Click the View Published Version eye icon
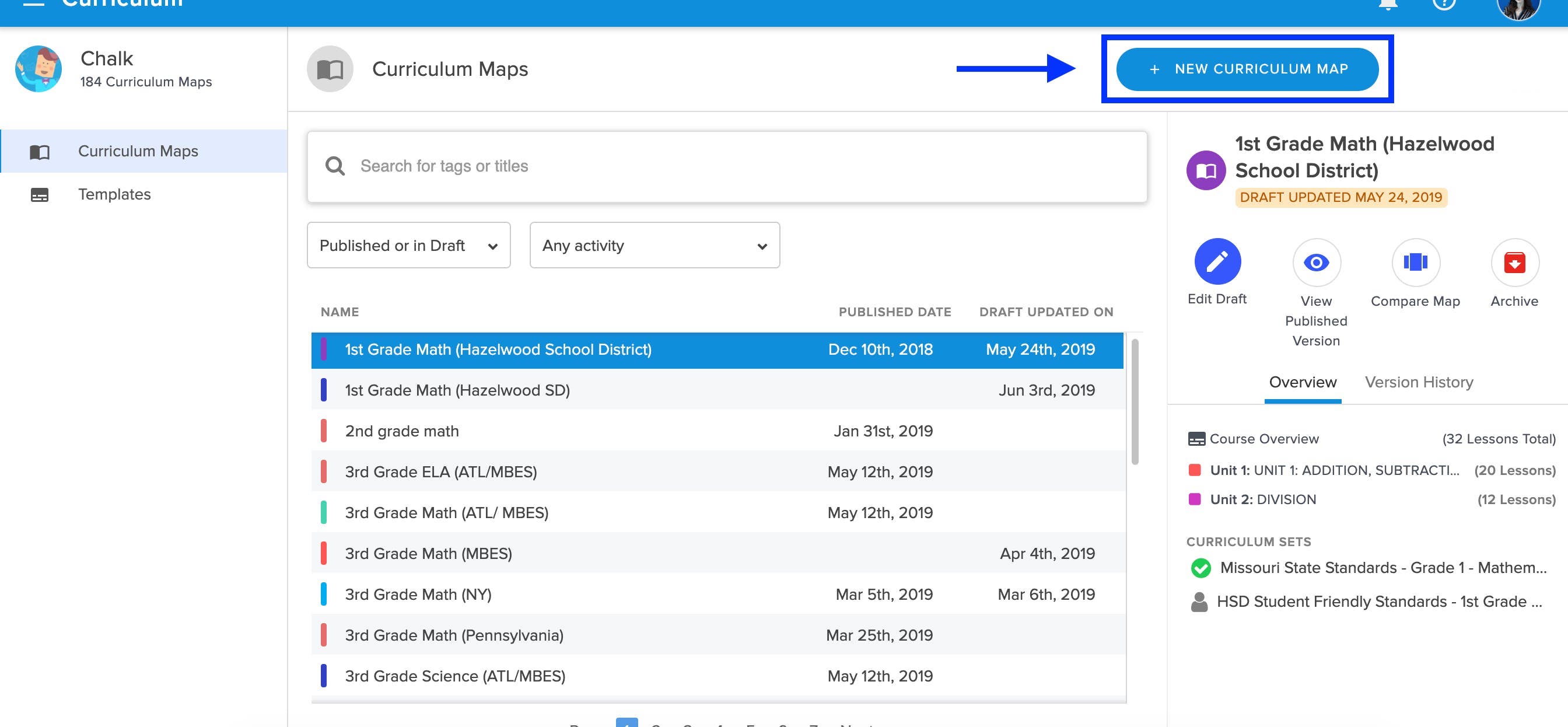This screenshot has height=727, width=1568. (1316, 263)
